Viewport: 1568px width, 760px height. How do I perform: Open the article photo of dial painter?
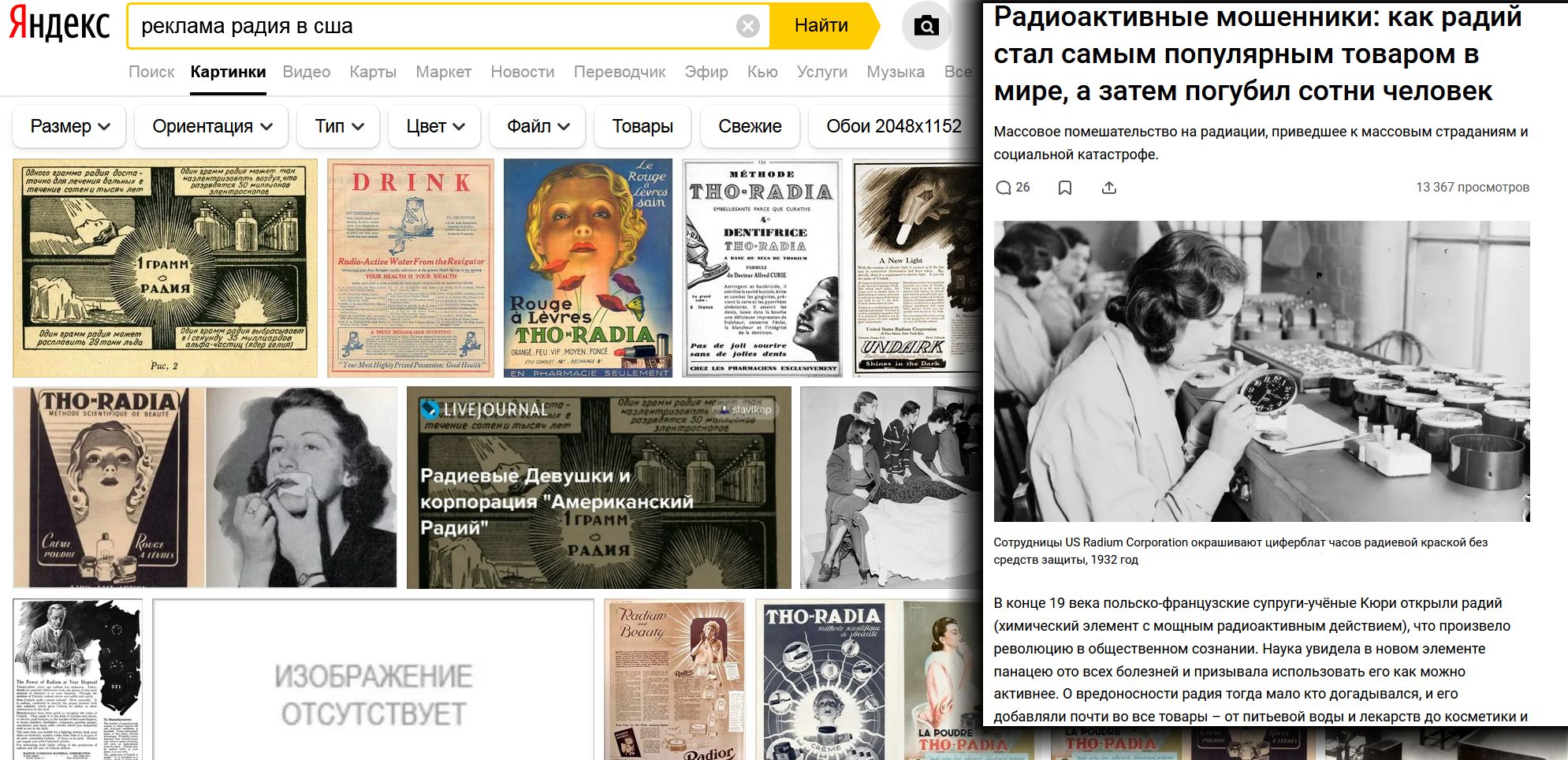coord(1261,371)
